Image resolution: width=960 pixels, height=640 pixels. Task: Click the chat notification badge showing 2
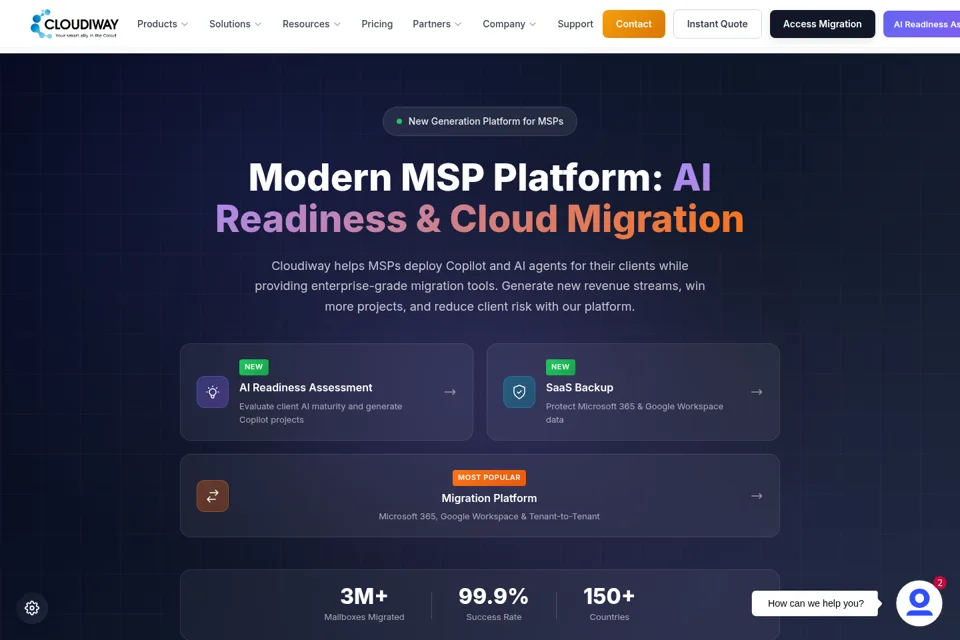pos(940,582)
